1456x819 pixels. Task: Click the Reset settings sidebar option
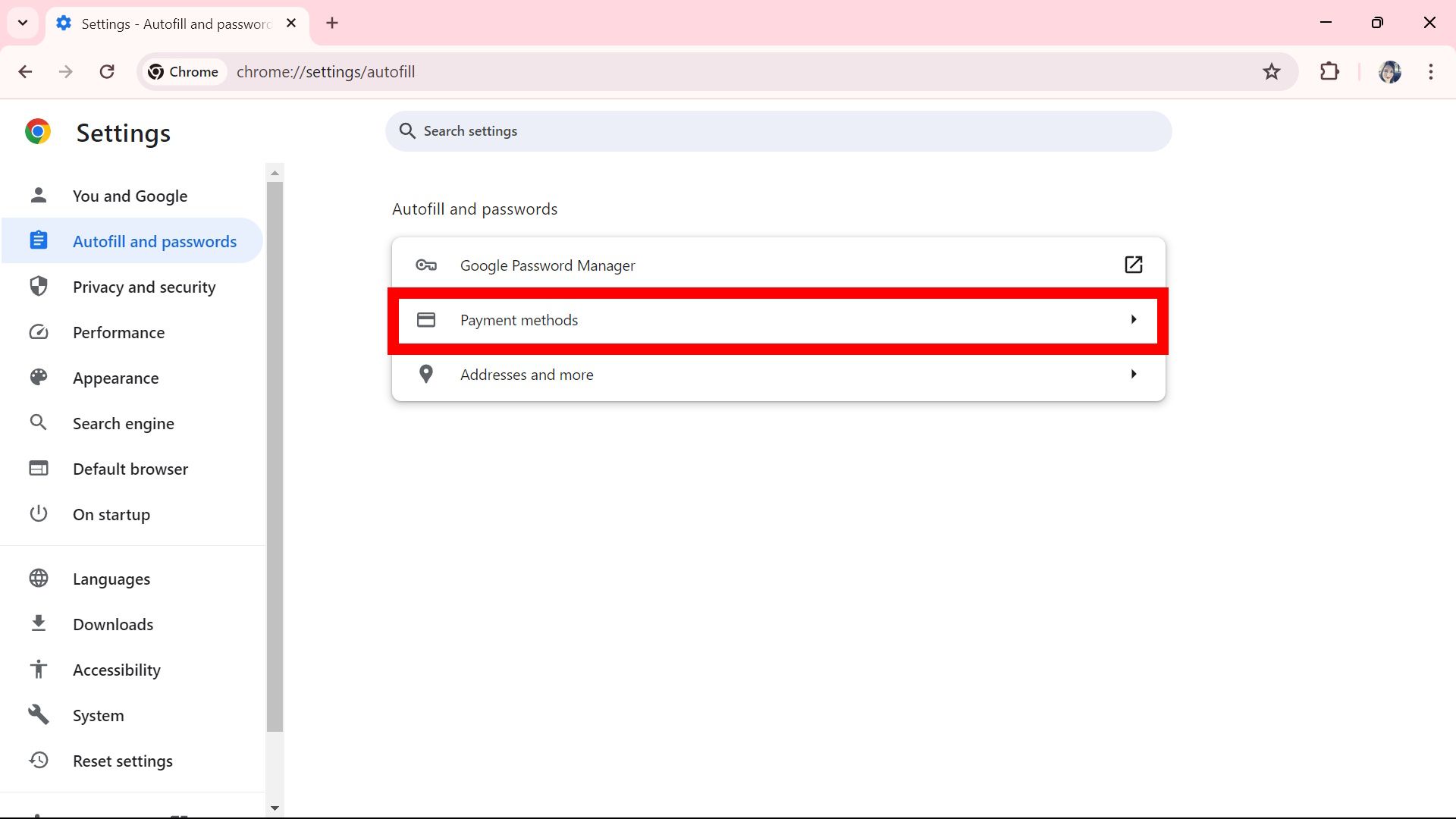pos(122,761)
